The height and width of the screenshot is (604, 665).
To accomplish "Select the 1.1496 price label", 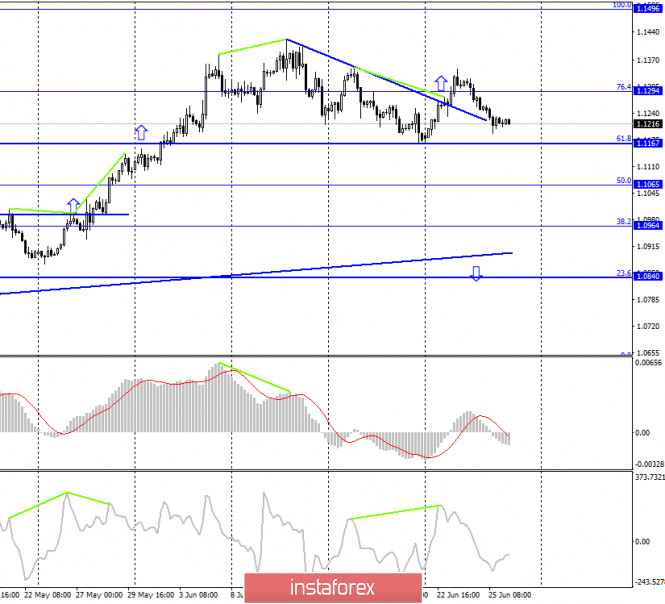I will pos(649,7).
